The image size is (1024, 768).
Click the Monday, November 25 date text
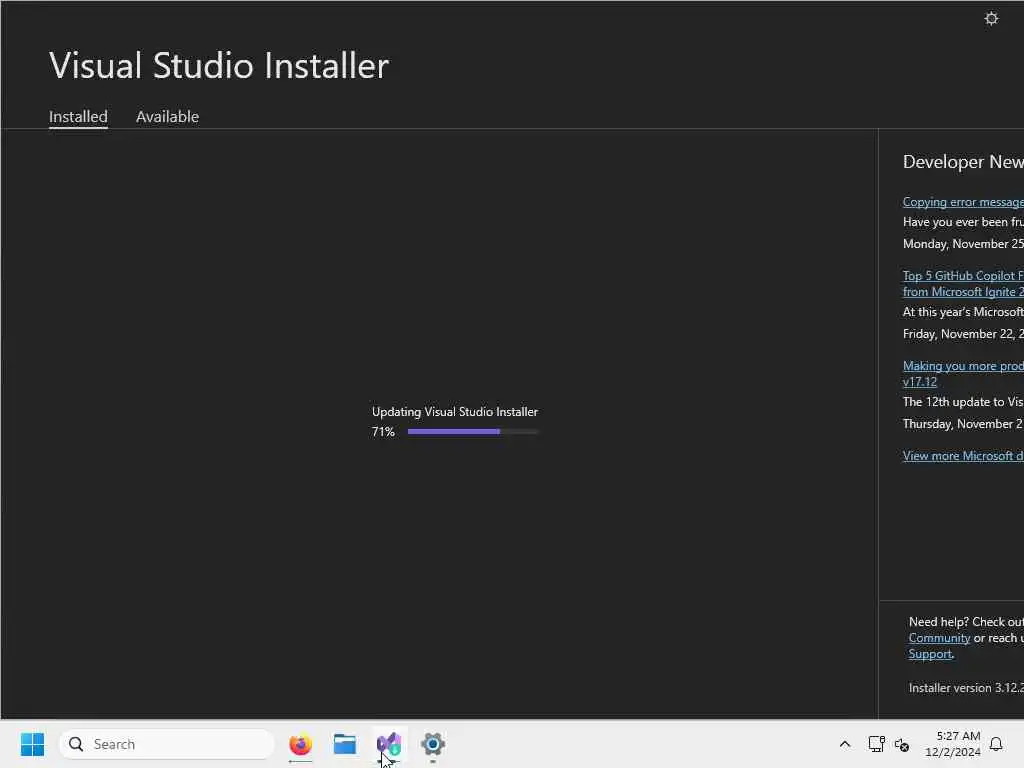(963, 244)
